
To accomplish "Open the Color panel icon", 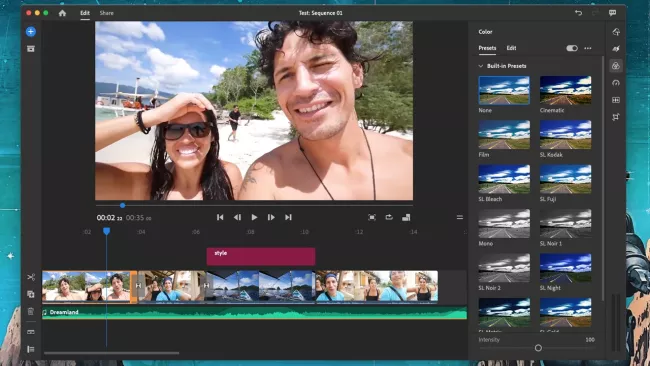I will click(616, 65).
